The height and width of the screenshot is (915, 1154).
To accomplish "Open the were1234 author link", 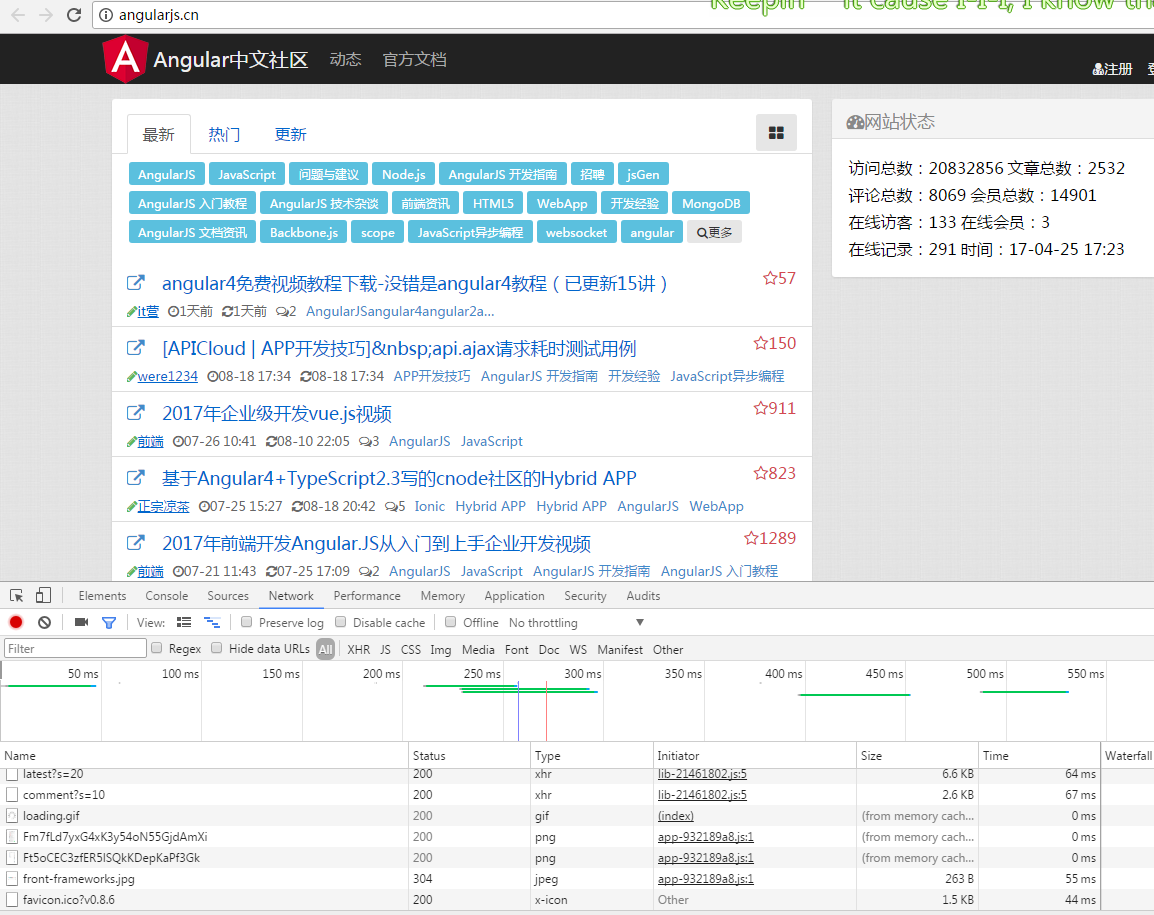I will pos(167,376).
